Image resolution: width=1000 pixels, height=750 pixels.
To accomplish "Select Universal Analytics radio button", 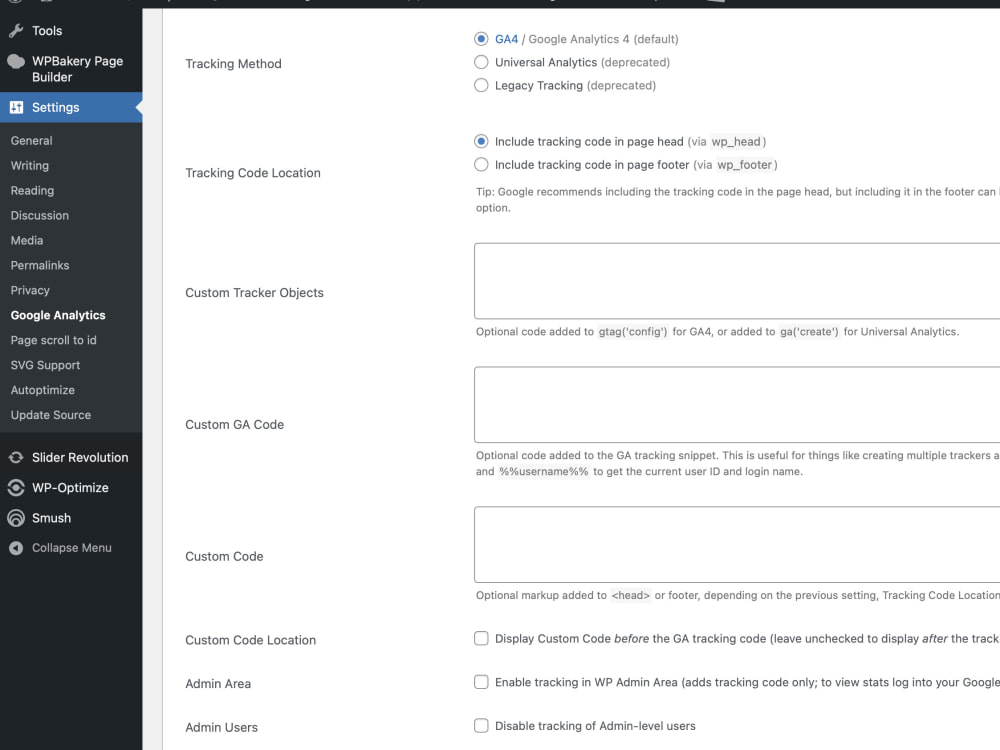I will pos(482,62).
